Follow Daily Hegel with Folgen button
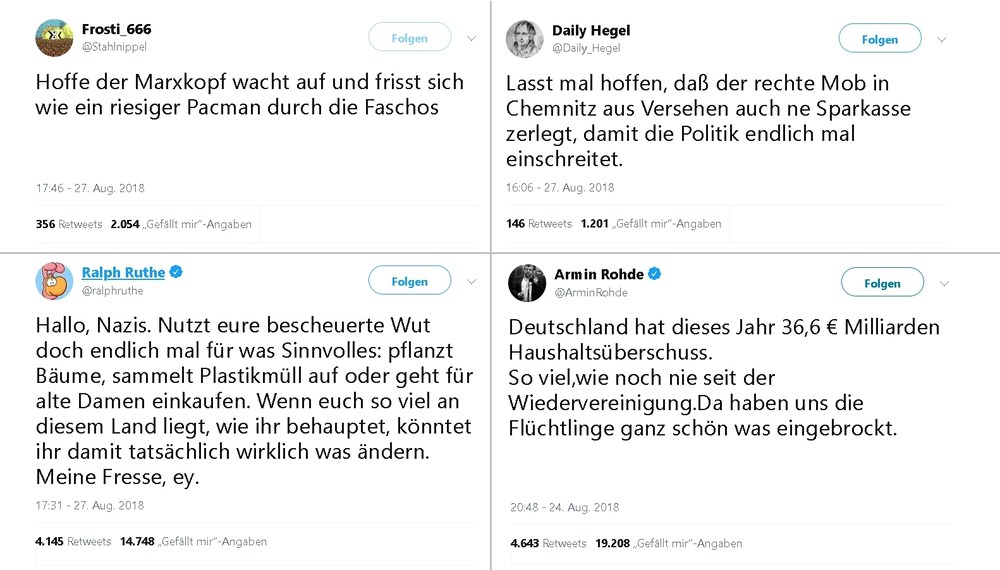1000x570 pixels. click(879, 39)
